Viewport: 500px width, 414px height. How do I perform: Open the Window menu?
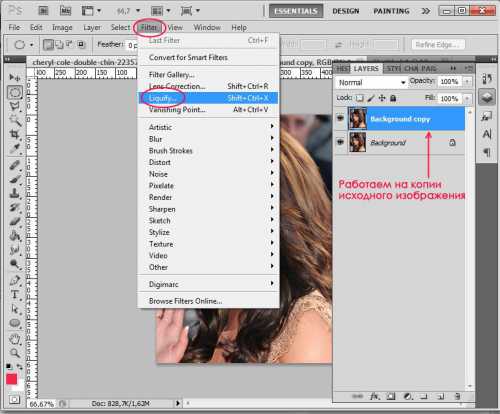(x=207, y=27)
